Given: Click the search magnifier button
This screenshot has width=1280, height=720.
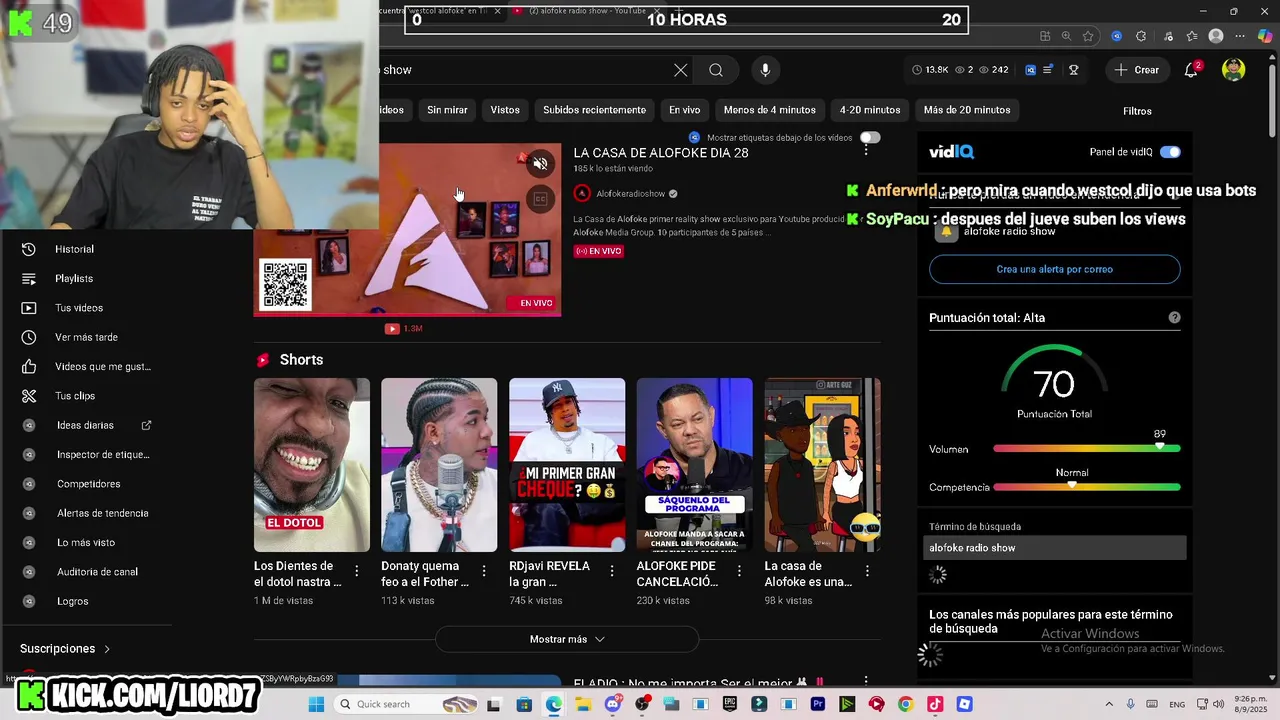Looking at the screenshot, I should point(716,70).
